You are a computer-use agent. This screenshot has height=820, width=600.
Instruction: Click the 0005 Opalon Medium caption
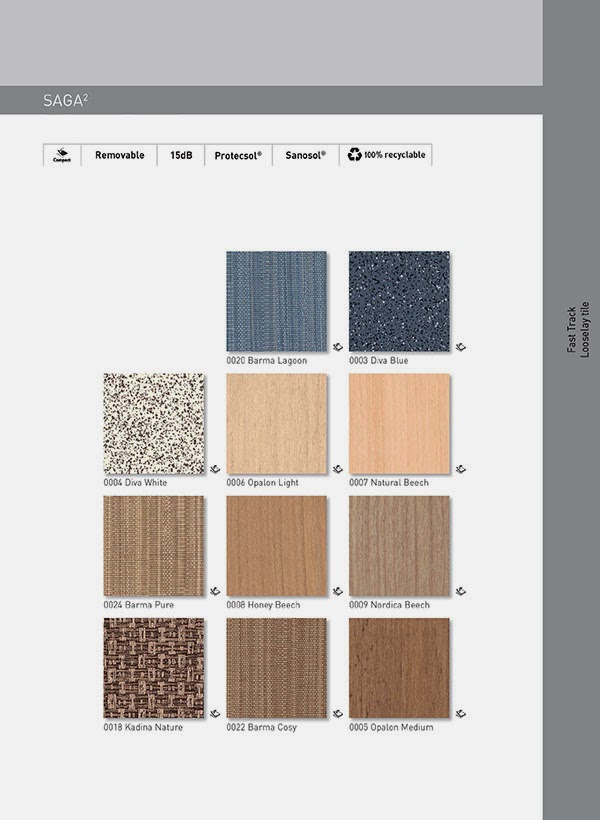pos(391,727)
